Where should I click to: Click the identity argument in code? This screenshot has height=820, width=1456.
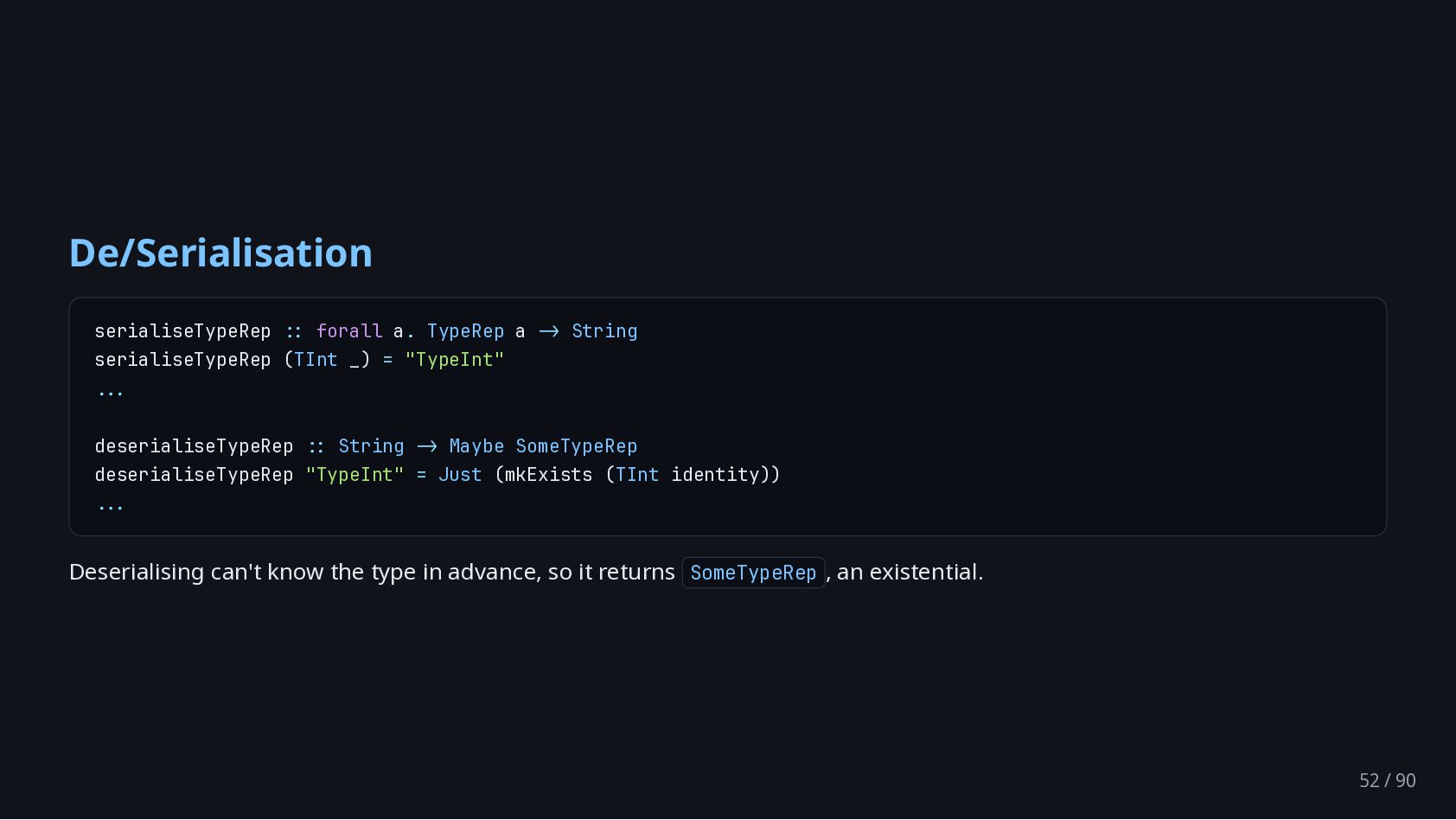coord(715,475)
